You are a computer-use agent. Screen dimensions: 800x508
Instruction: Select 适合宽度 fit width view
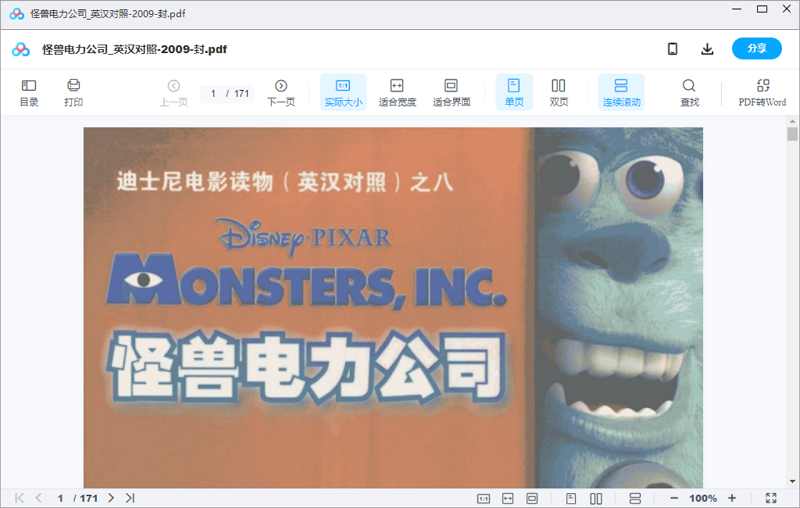(x=397, y=92)
